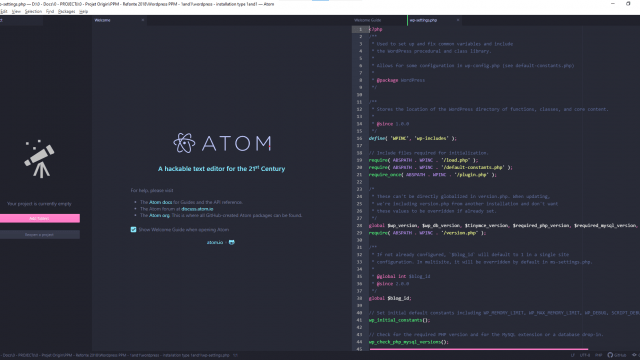Click the pink Add folders button
The image size is (640, 360).
click(x=40, y=218)
